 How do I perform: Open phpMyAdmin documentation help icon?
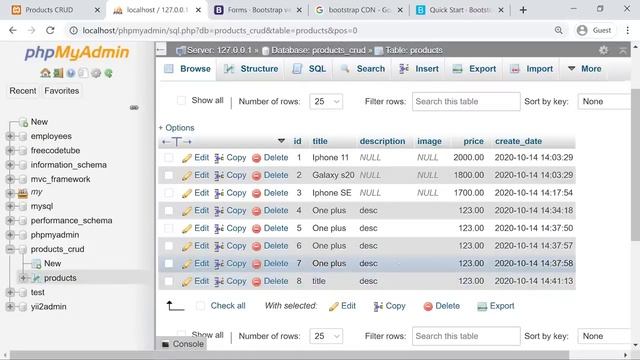(71, 73)
